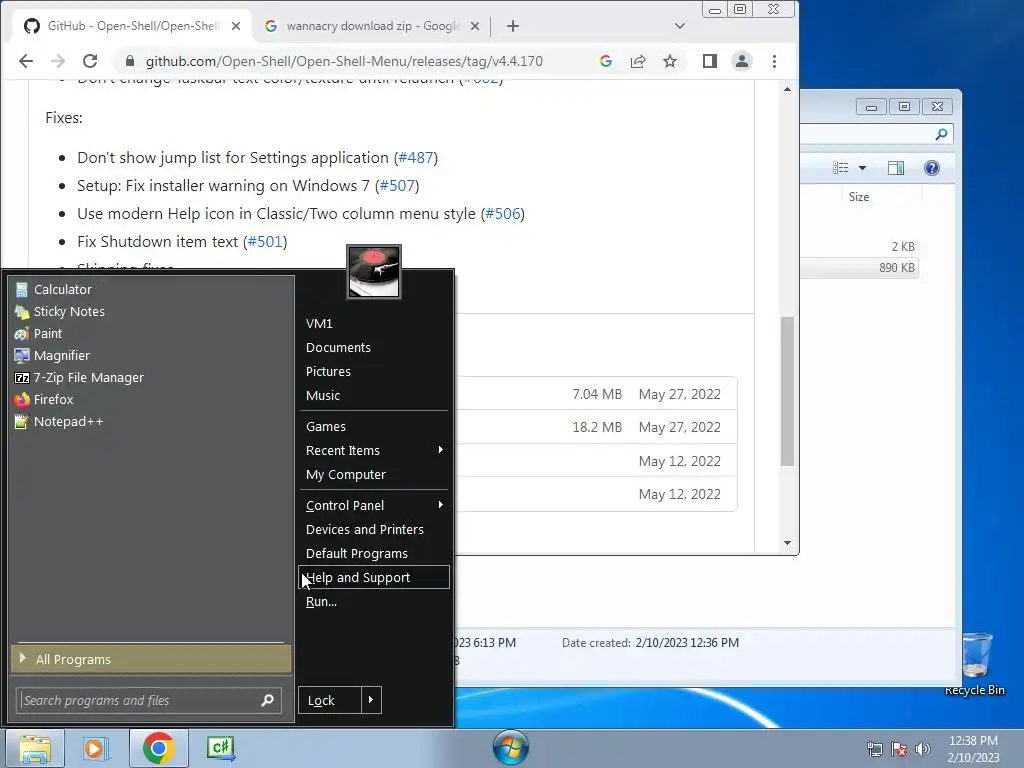Image resolution: width=1024 pixels, height=768 pixels.
Task: Open issue link #506
Action: pos(503,214)
